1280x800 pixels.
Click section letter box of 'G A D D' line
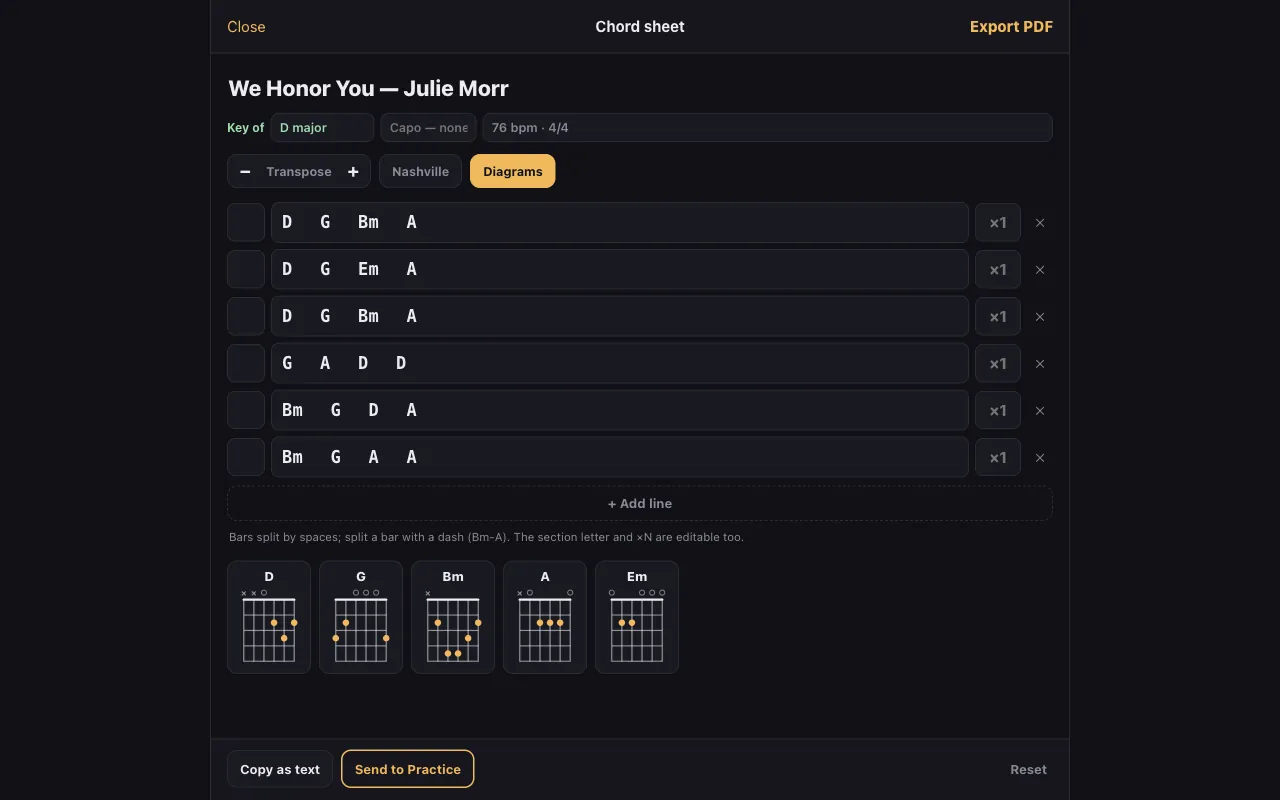[x=246, y=364]
